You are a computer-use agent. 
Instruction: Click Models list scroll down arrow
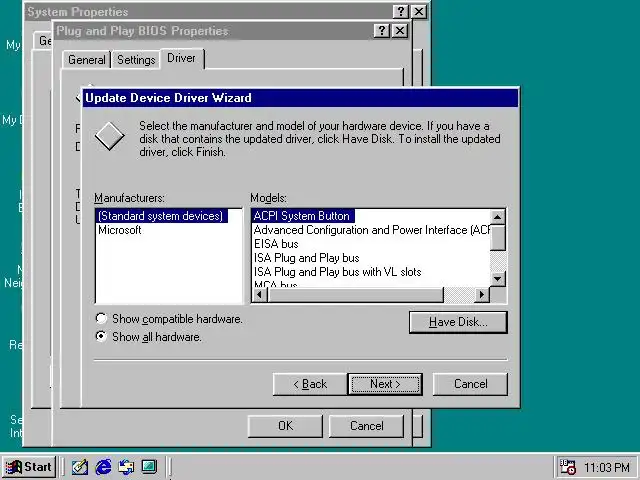click(x=498, y=279)
